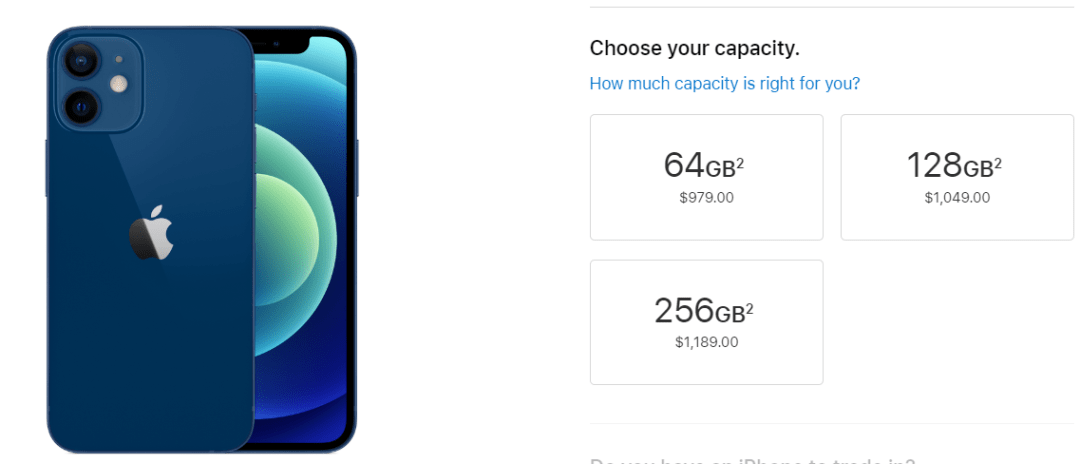Click the "Choose your capacity." heading
1080x464 pixels.
[x=694, y=48]
